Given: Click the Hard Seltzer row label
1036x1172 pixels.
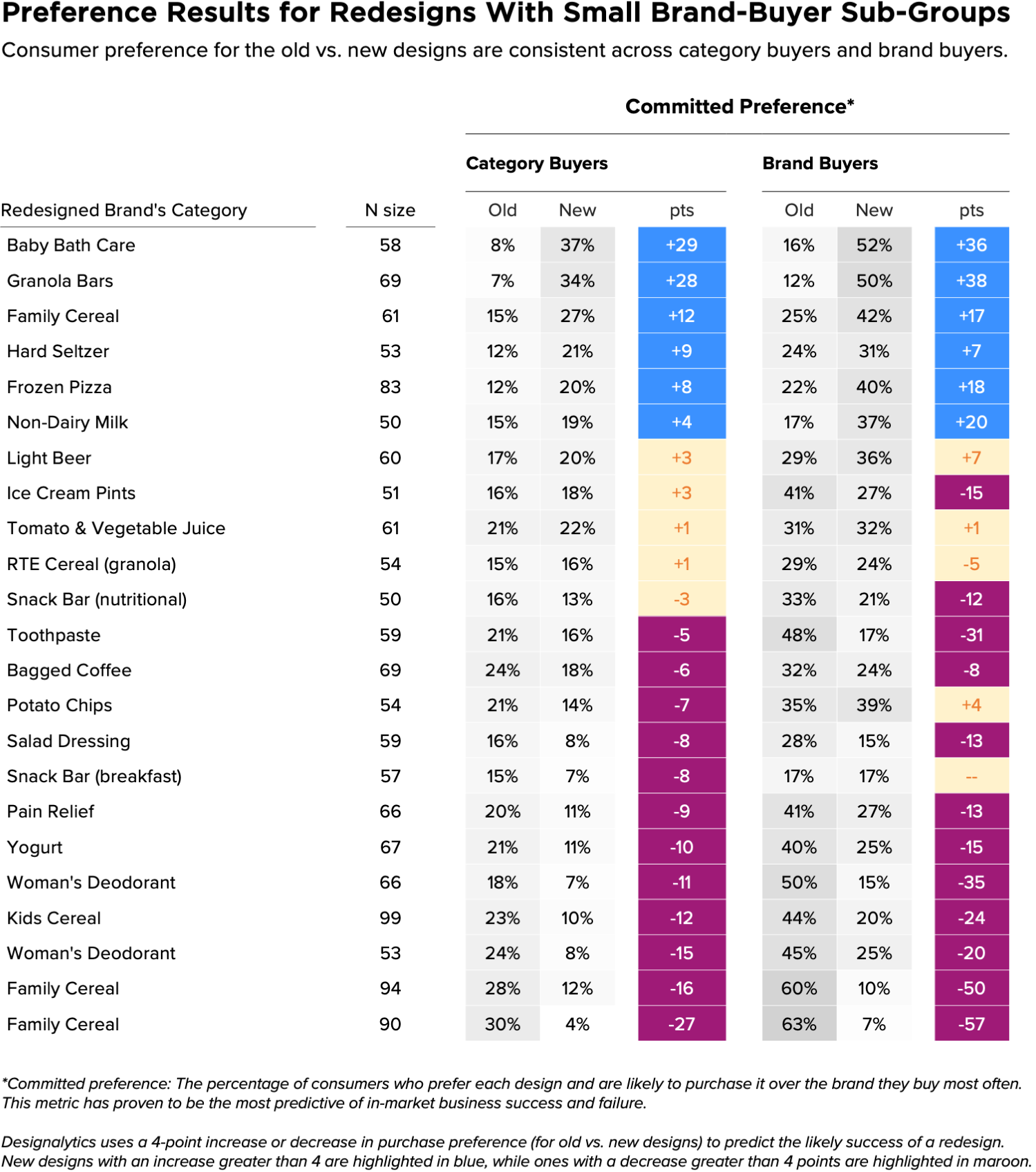Looking at the screenshot, I should (x=58, y=352).
